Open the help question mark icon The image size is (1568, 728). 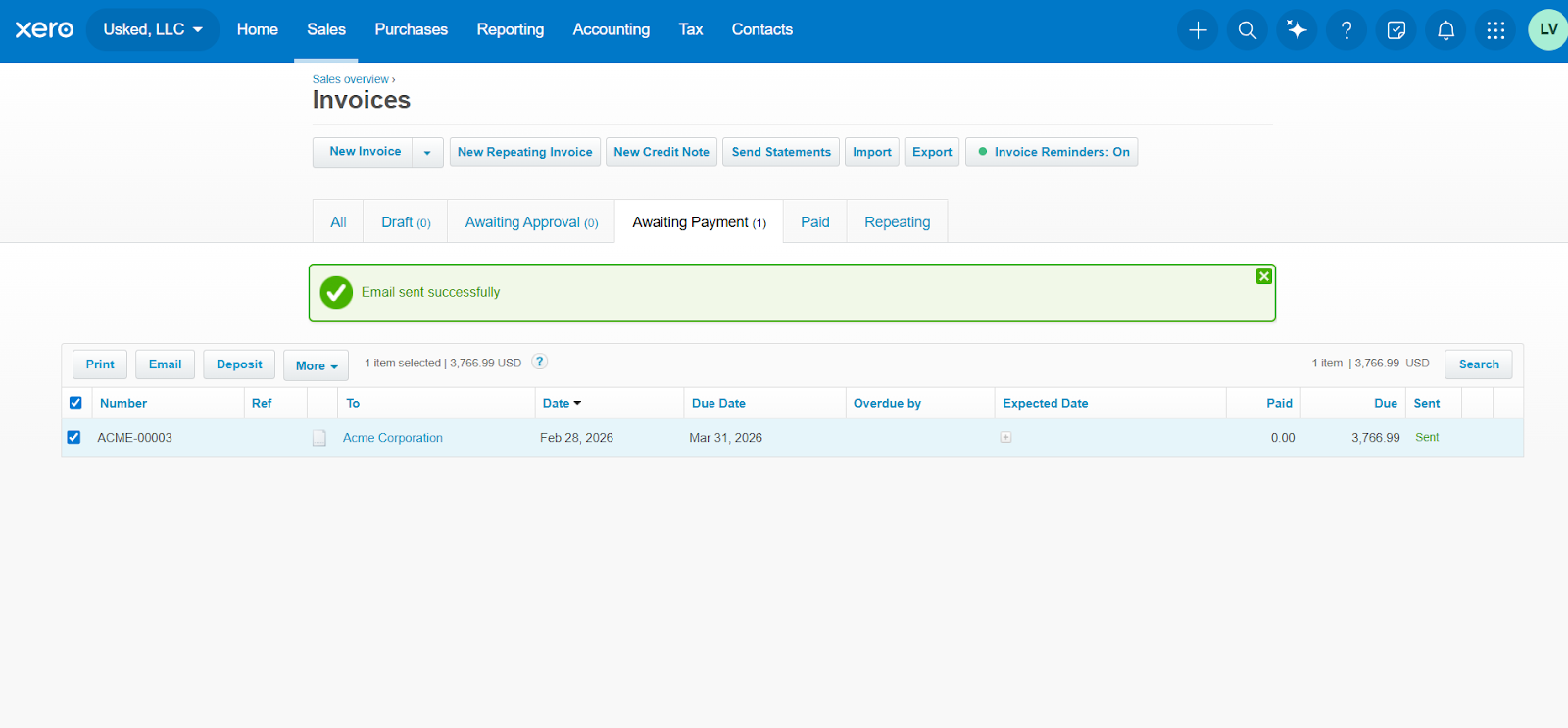[1347, 30]
